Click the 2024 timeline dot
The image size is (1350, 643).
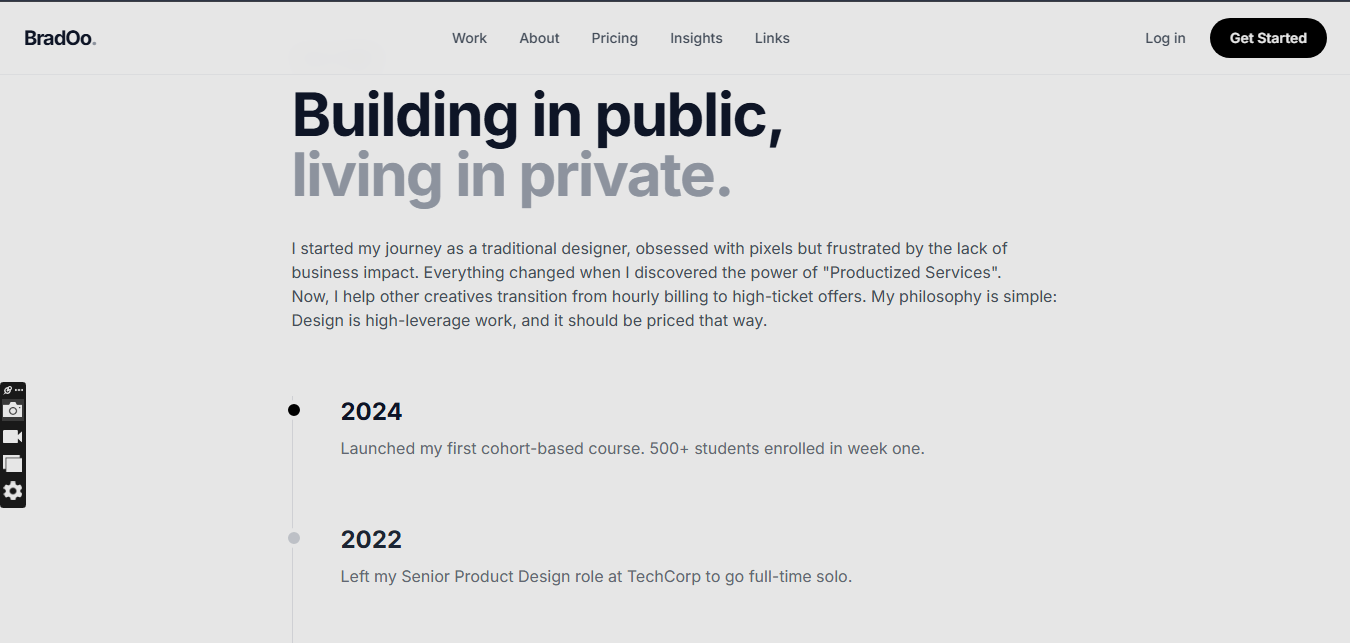[294, 410]
